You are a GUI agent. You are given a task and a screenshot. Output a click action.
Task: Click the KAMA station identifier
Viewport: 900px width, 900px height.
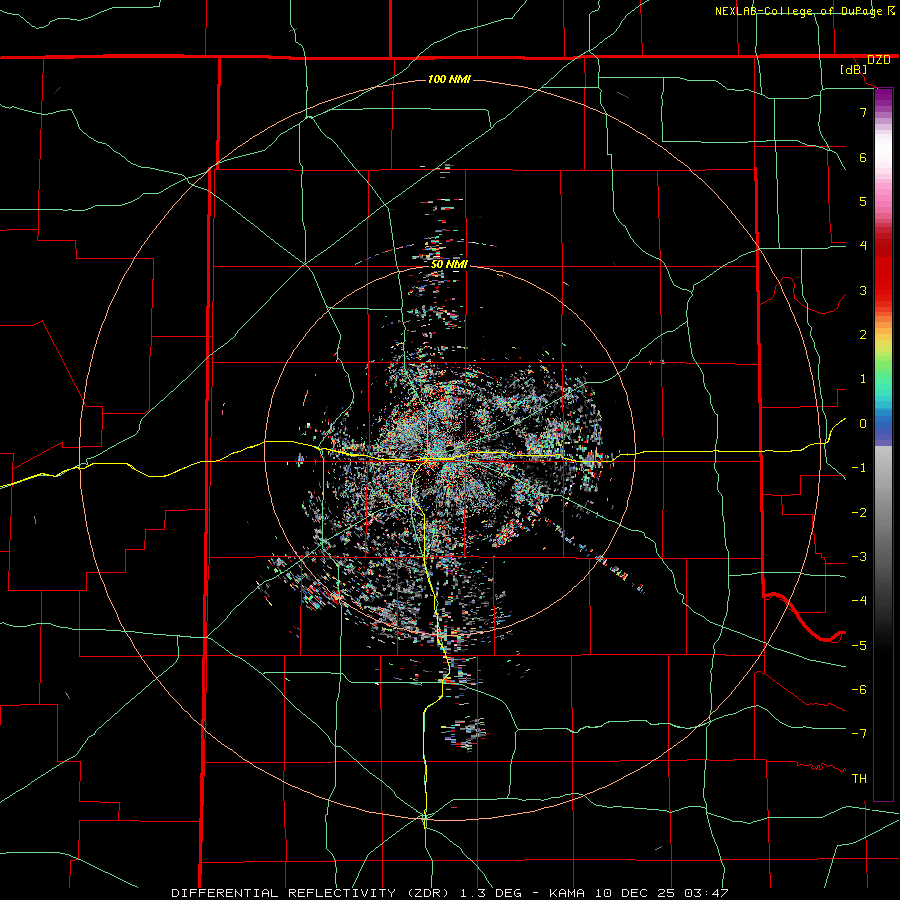(x=567, y=893)
